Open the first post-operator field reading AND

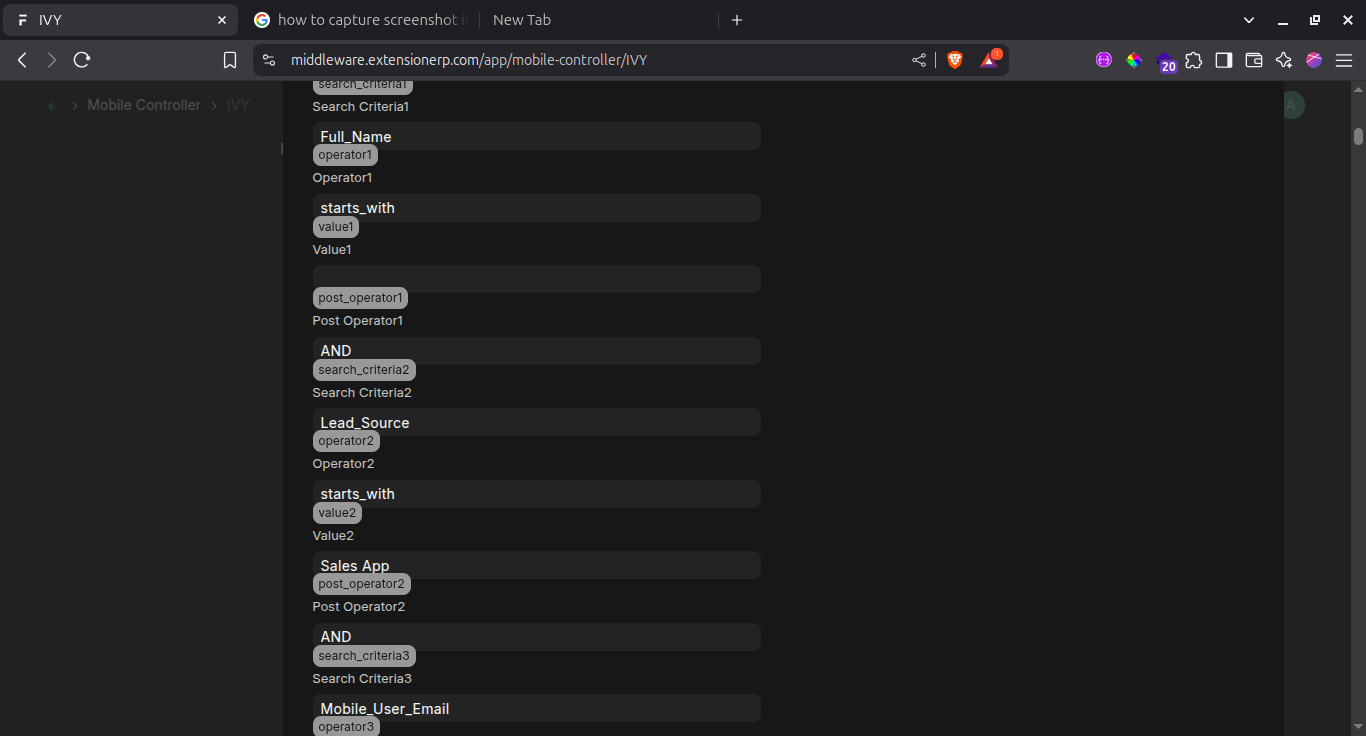pos(537,351)
